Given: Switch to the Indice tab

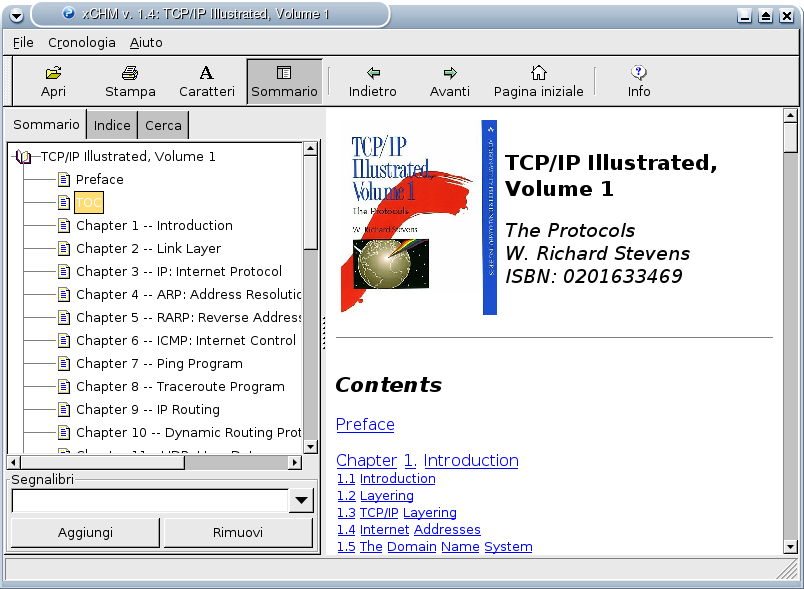Looking at the screenshot, I should pyautogui.click(x=112, y=125).
